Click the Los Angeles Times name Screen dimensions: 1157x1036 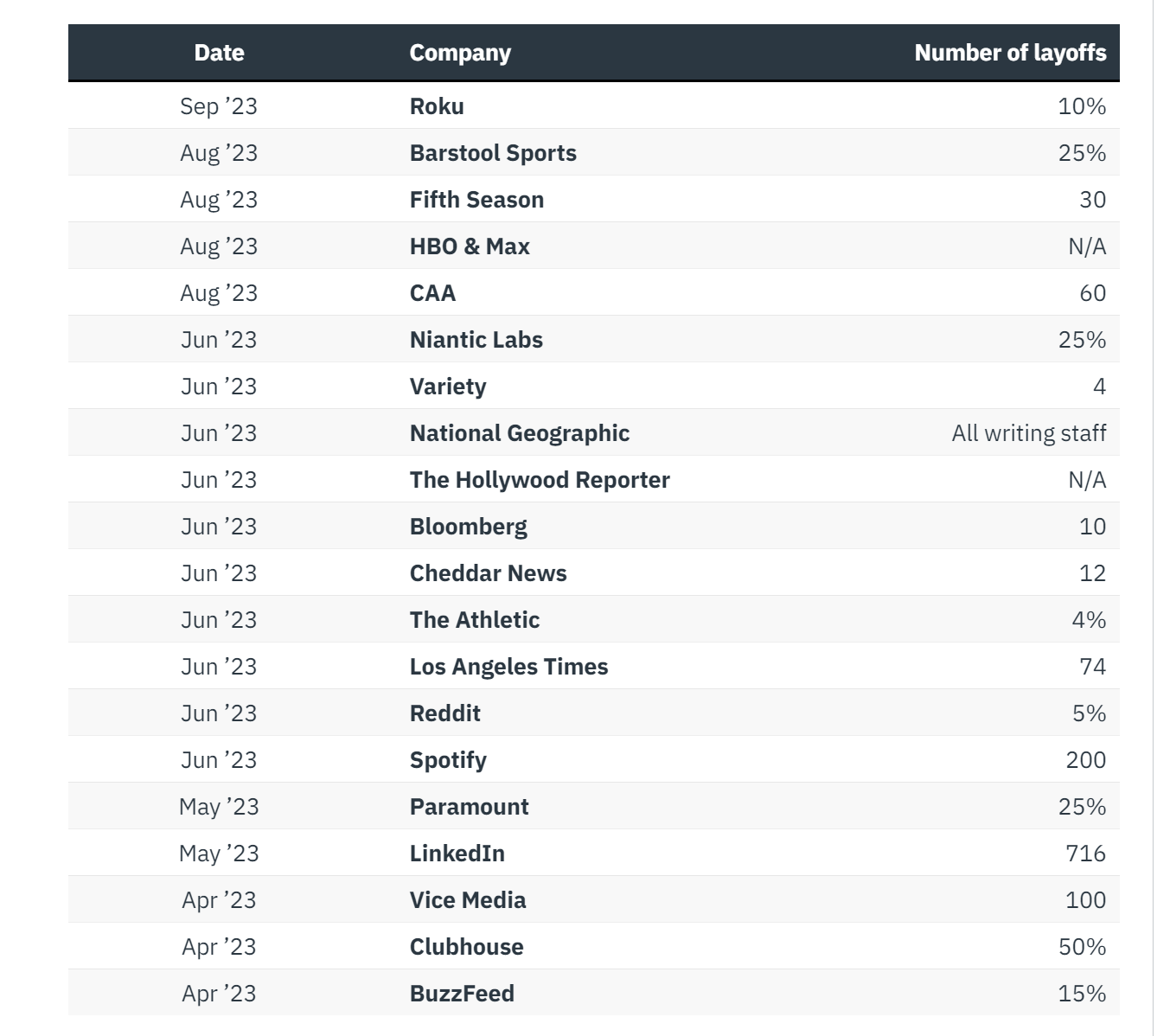tap(508, 667)
